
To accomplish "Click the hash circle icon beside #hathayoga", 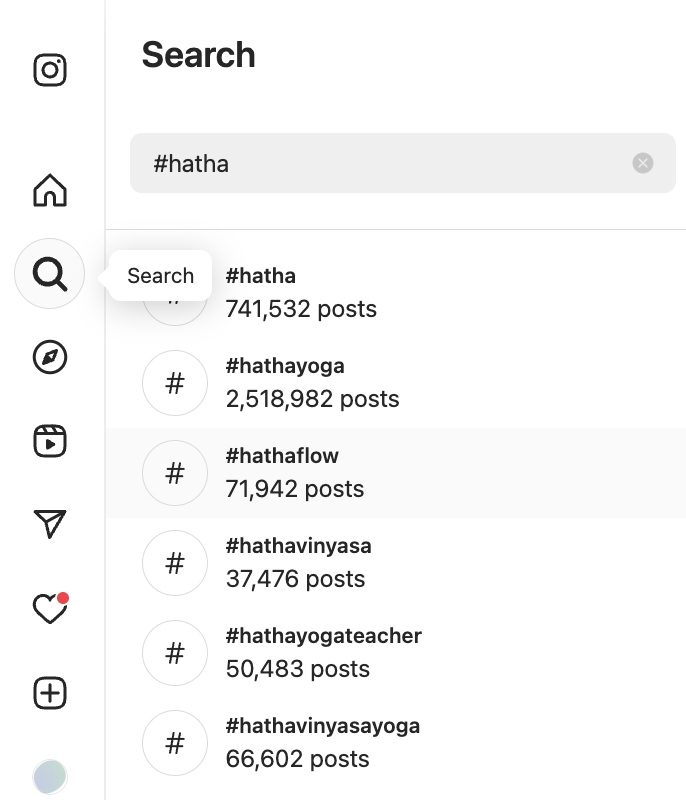I will point(175,383).
